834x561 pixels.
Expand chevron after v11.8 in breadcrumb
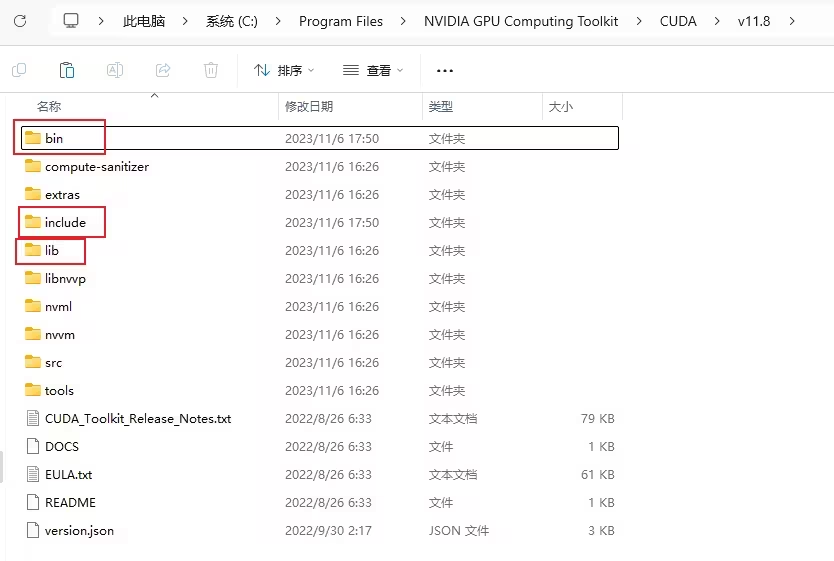click(792, 21)
